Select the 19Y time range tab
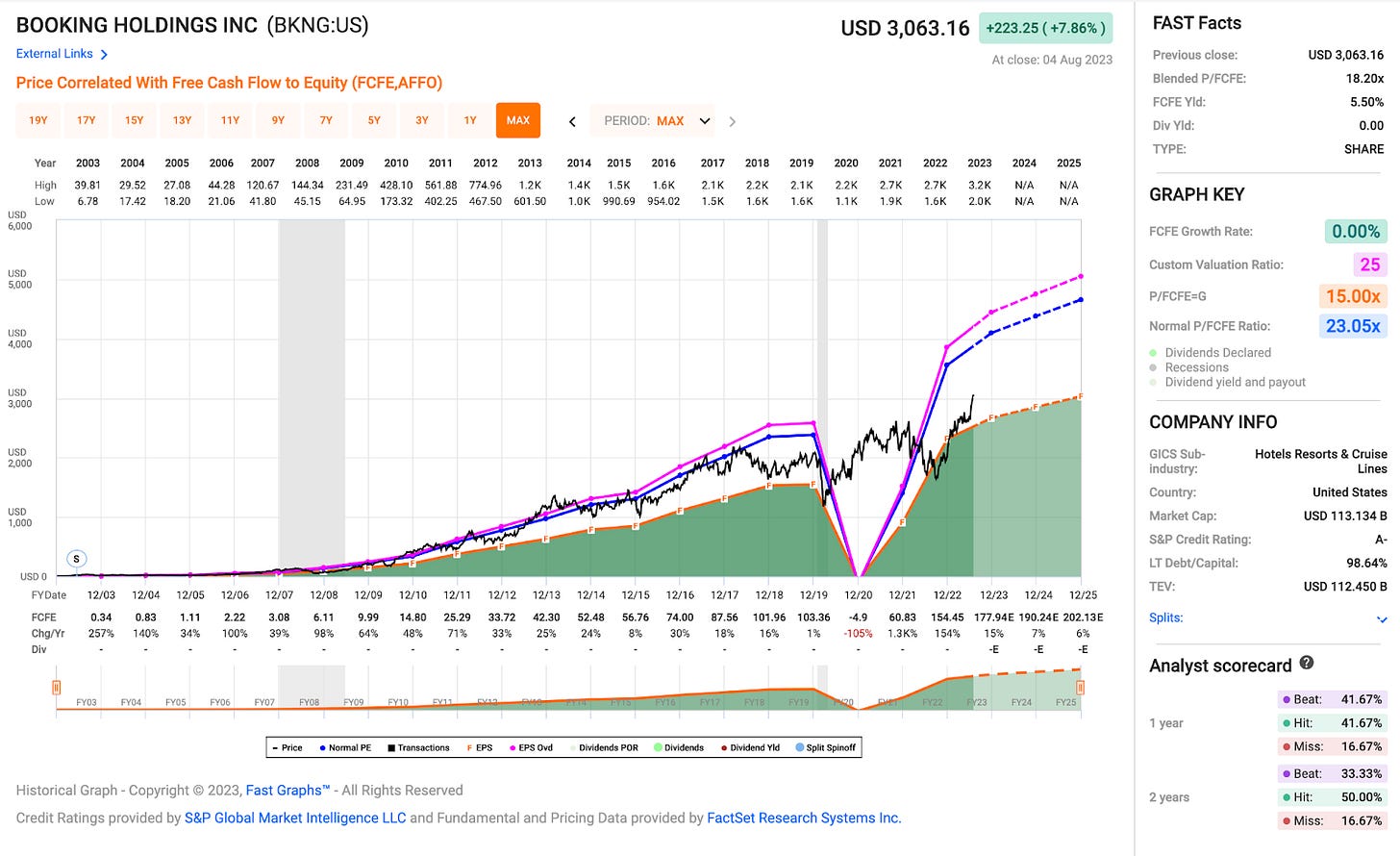This screenshot has height=856, width=1400. 38,120
